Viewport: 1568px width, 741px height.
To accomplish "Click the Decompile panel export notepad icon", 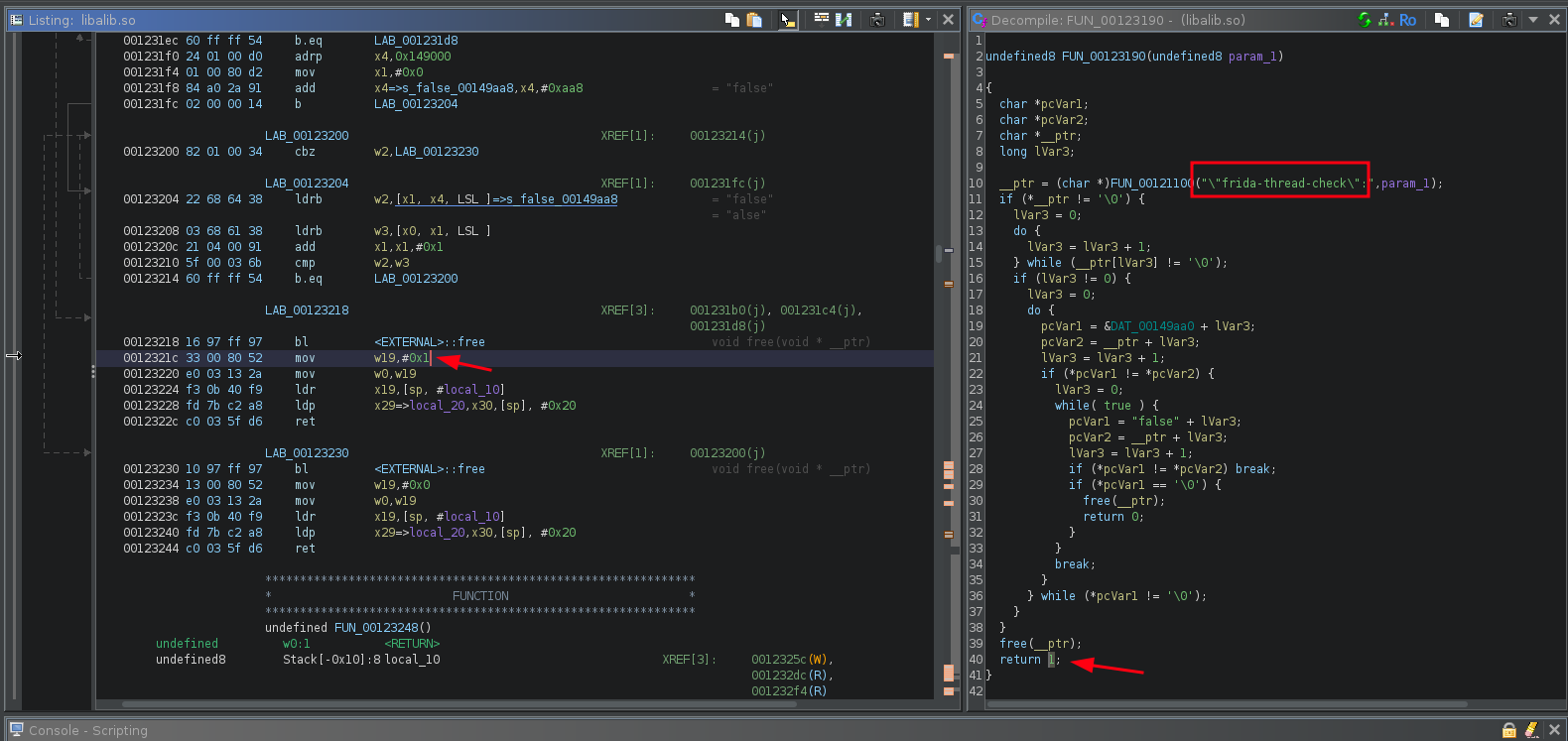I will tap(1476, 20).
